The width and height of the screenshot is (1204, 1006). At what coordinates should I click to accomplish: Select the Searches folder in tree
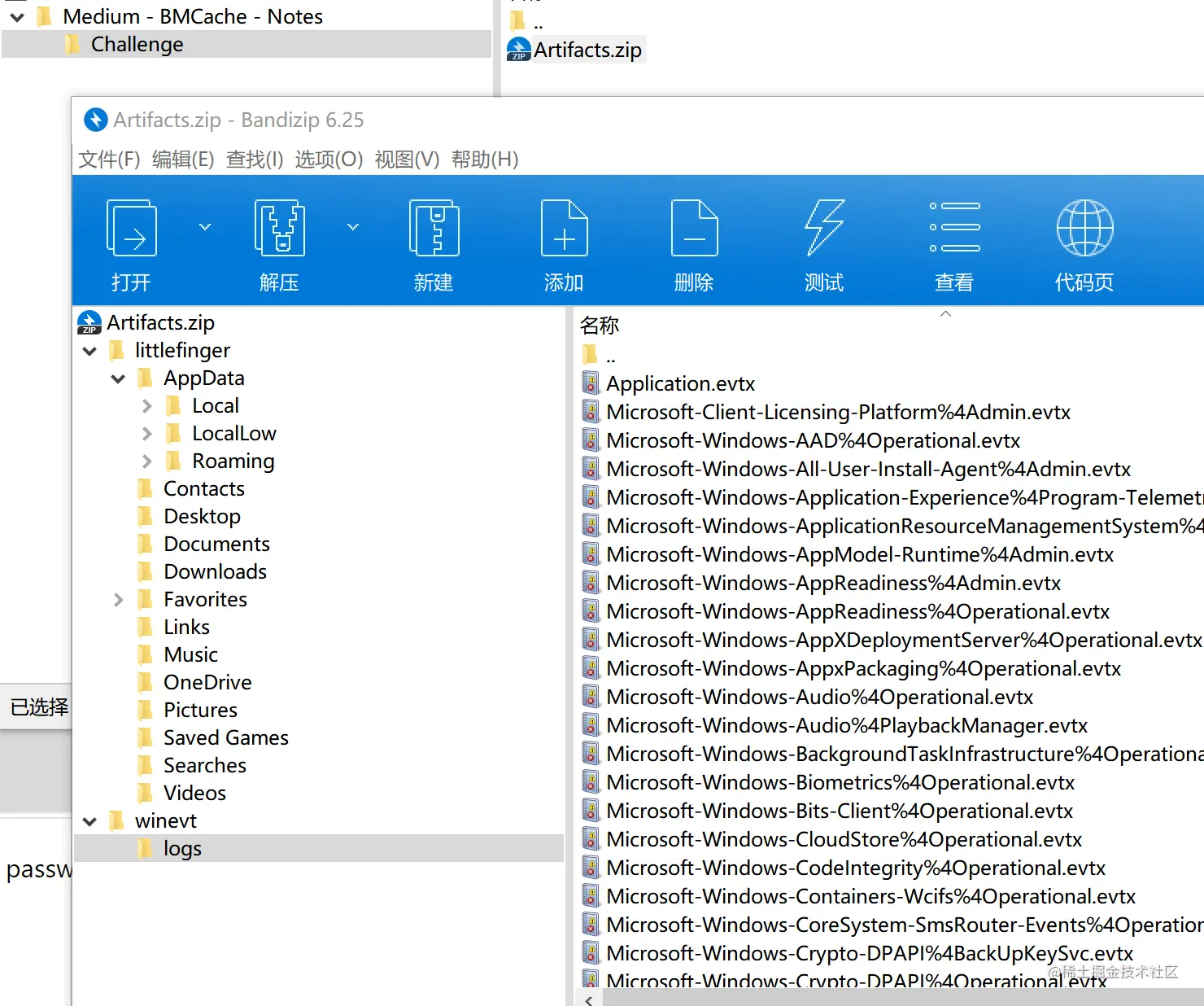(x=204, y=766)
